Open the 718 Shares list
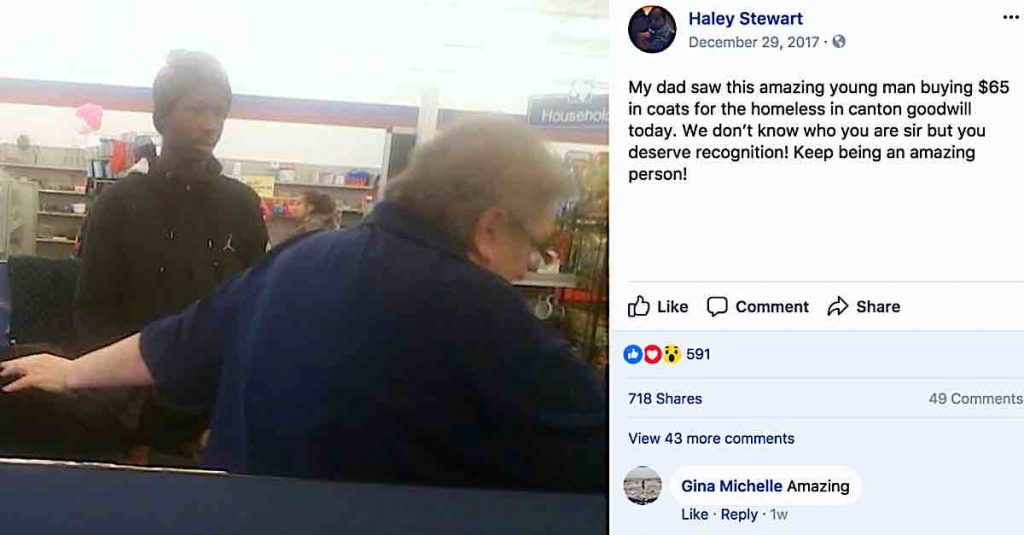The width and height of the screenshot is (1024, 535). 665,398
